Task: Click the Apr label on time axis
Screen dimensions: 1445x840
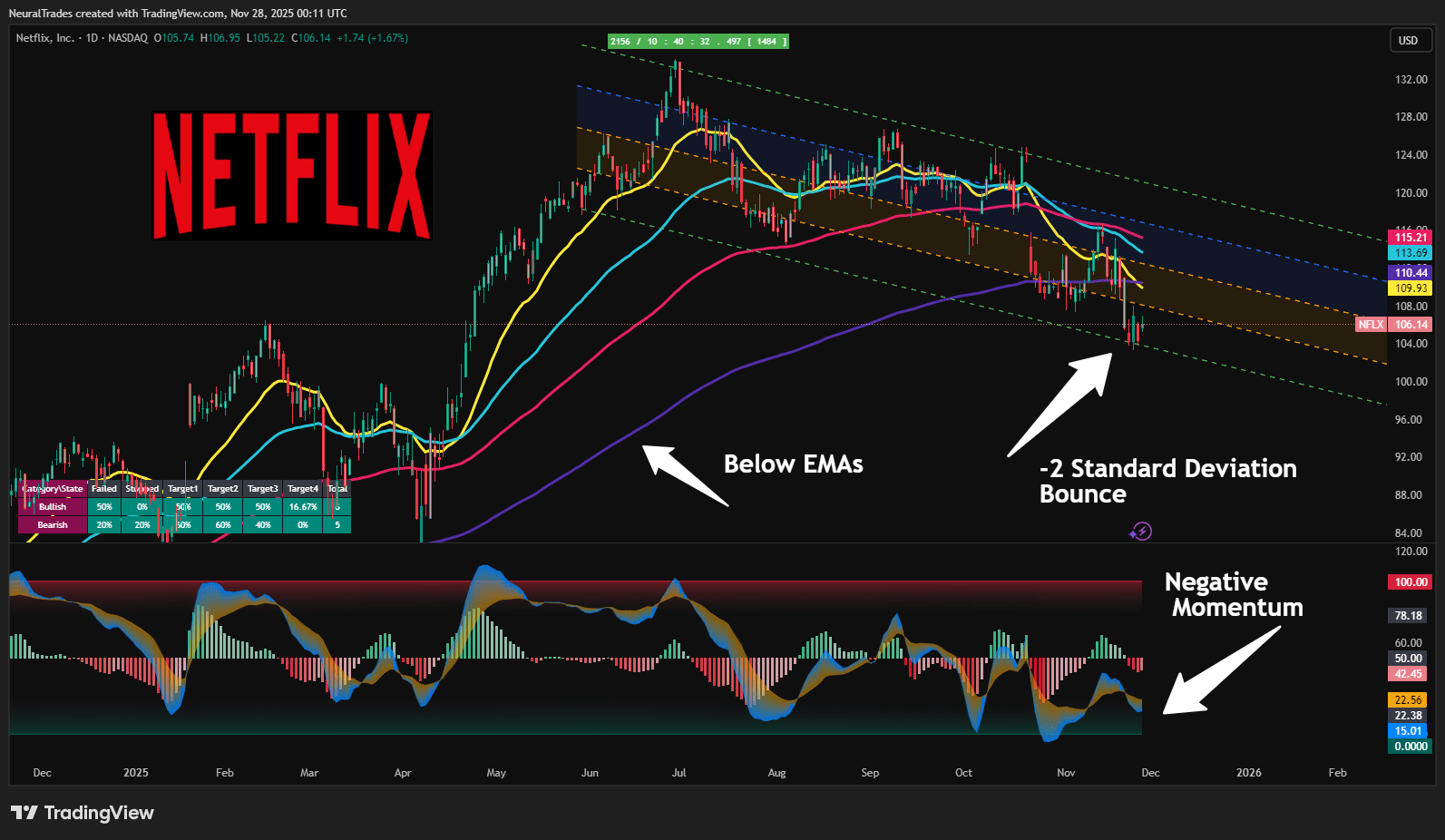Action: pyautogui.click(x=403, y=773)
